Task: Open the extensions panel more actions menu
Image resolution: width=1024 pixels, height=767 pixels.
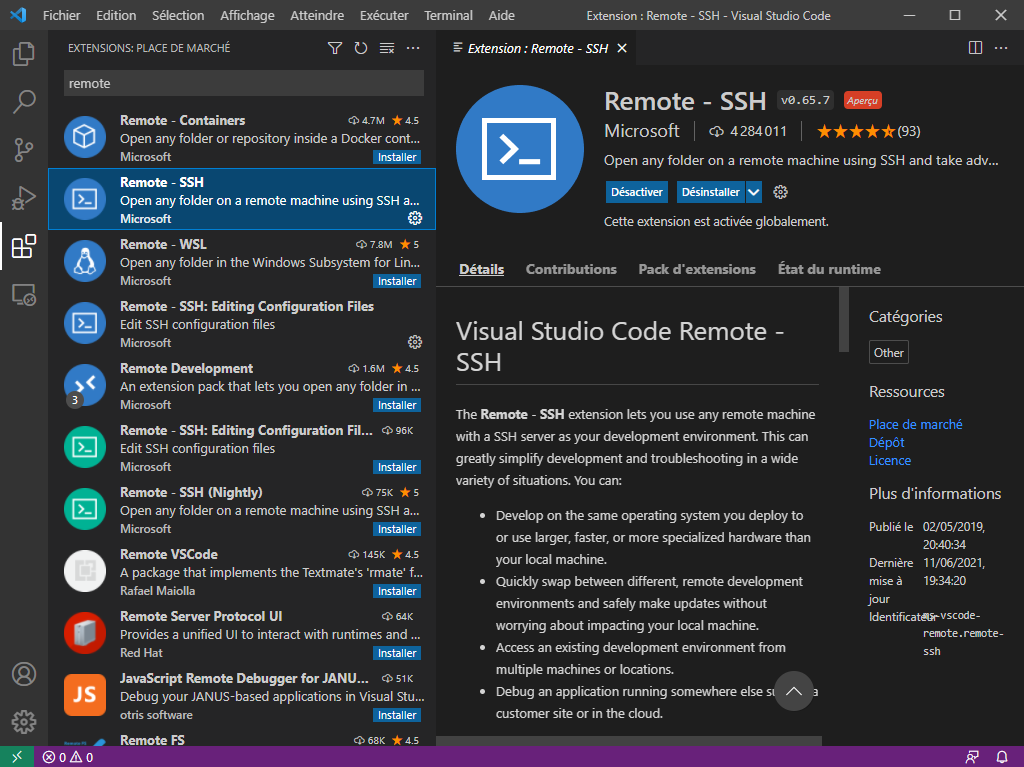Action: pos(413,48)
